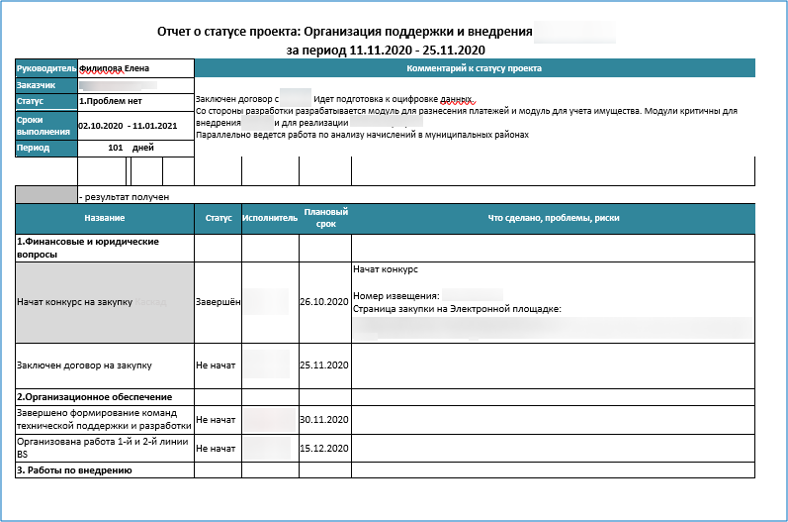Select the '1.Проблем нет' status cell
Screen dimensions: 788x522
click(x=136, y=101)
